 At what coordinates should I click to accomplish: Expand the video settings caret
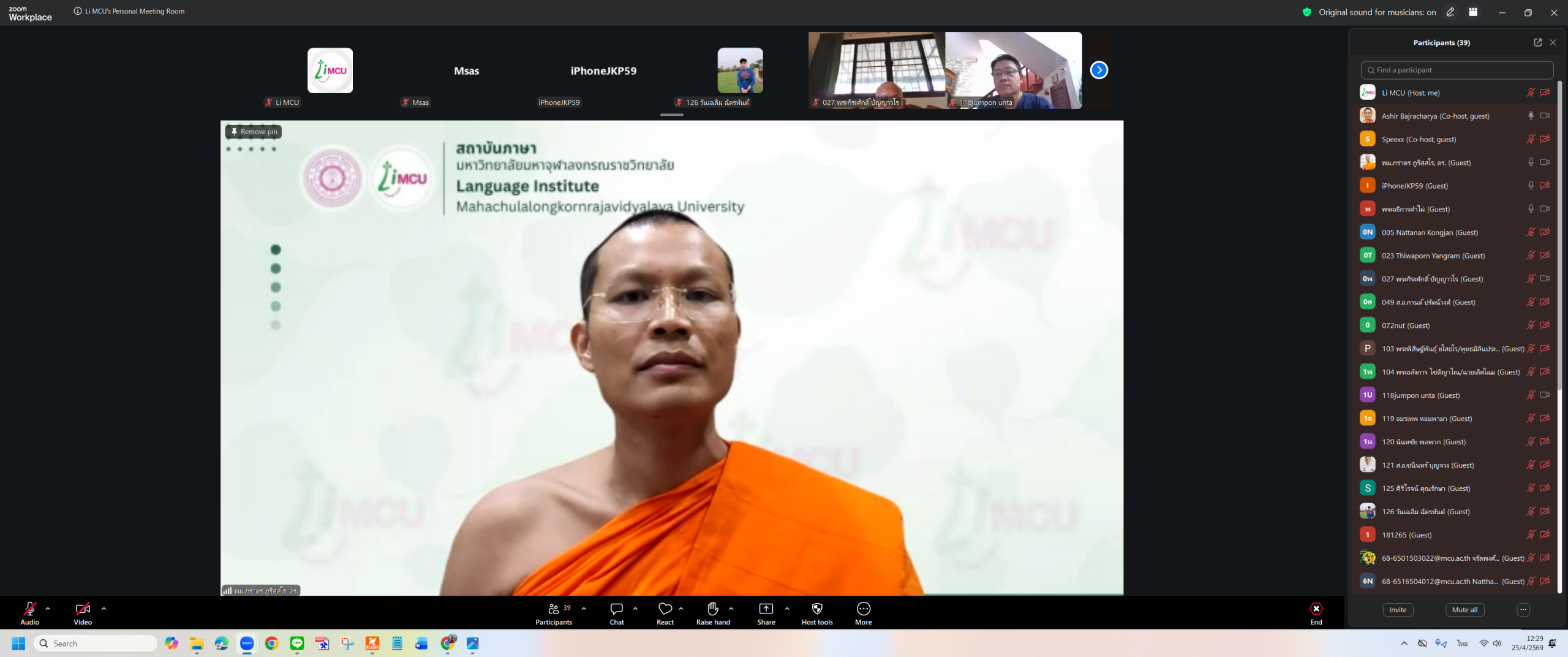tap(104, 609)
